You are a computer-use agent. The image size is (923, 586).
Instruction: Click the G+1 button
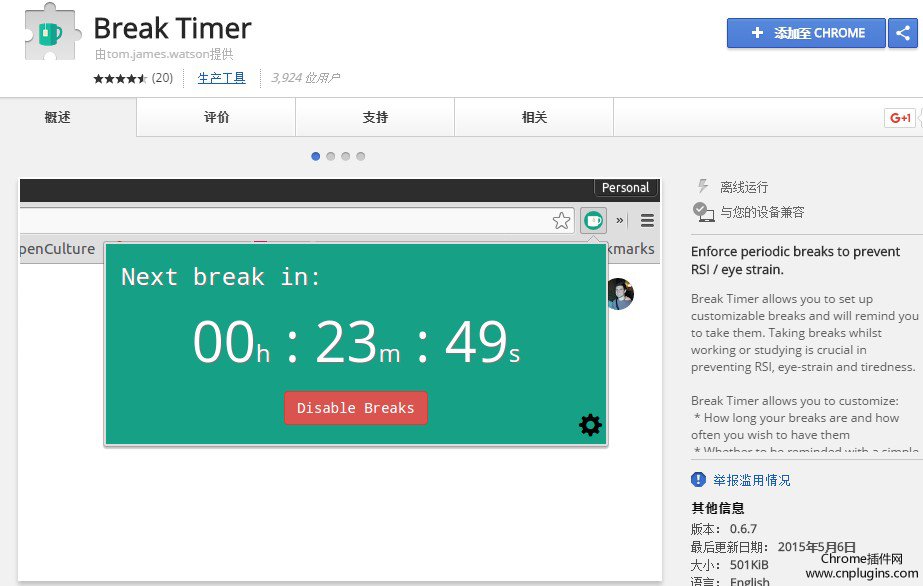(x=900, y=118)
